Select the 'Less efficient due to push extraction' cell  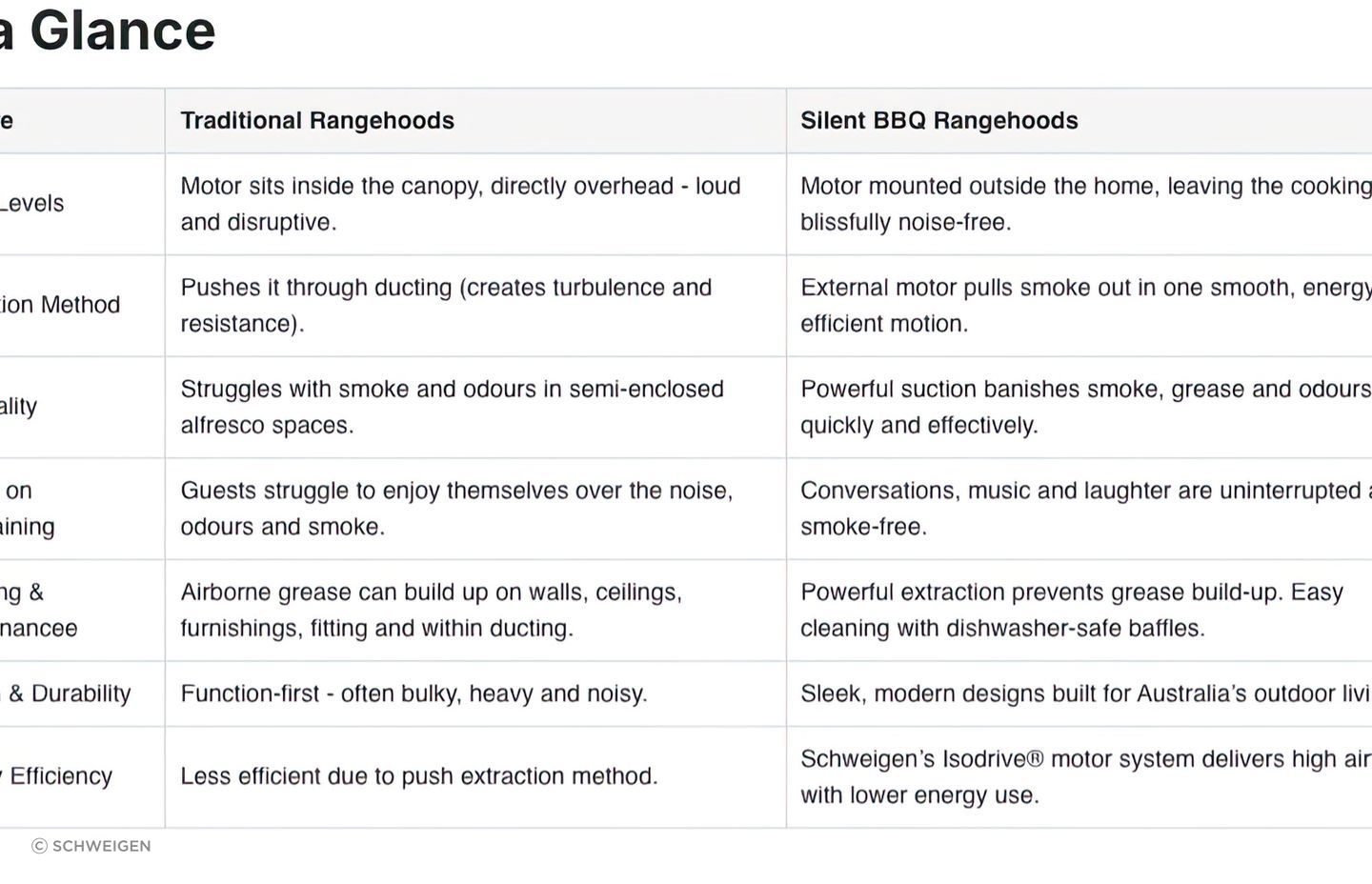tap(419, 776)
